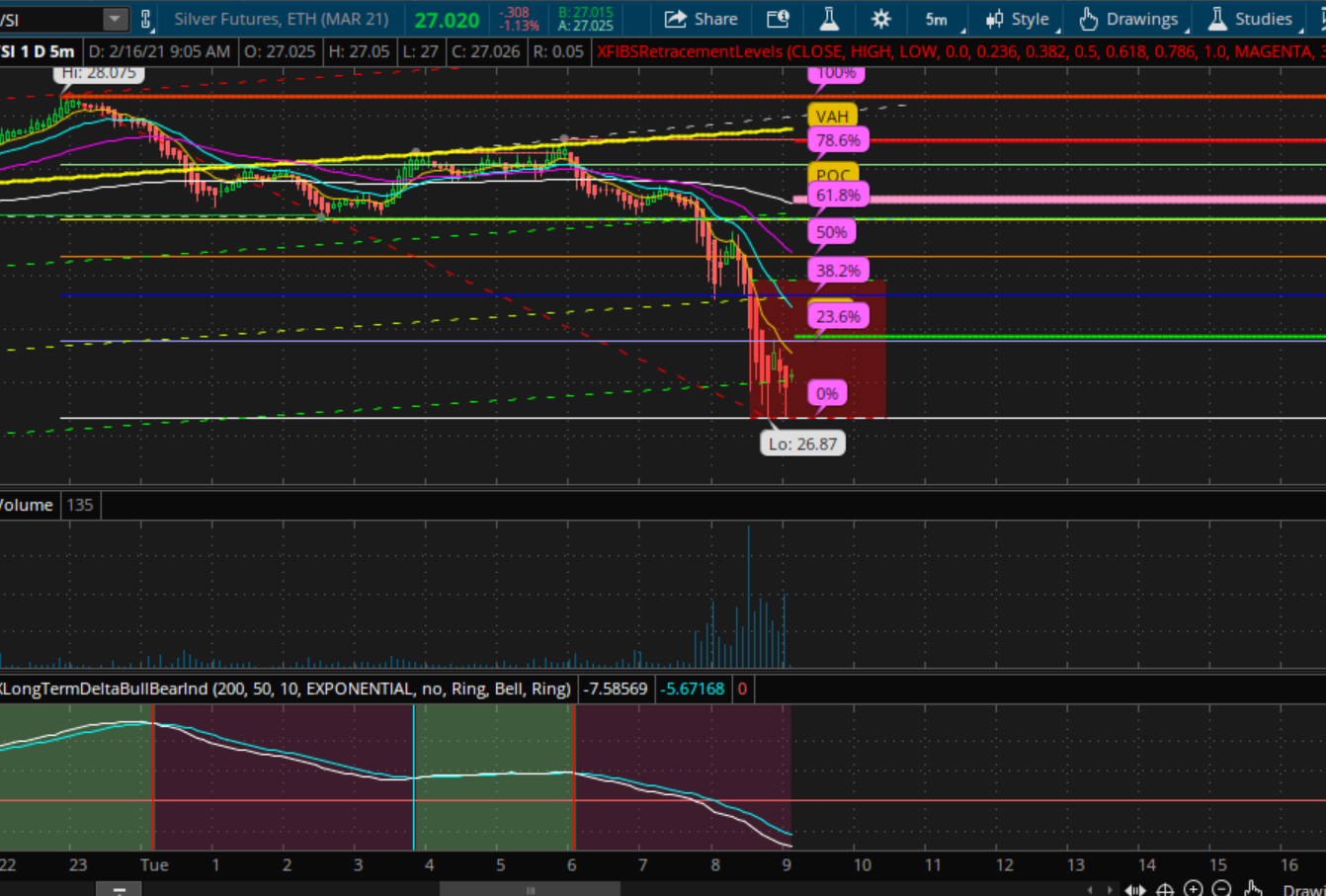Click the last price 27.020
The image size is (1326, 896).
447,20
